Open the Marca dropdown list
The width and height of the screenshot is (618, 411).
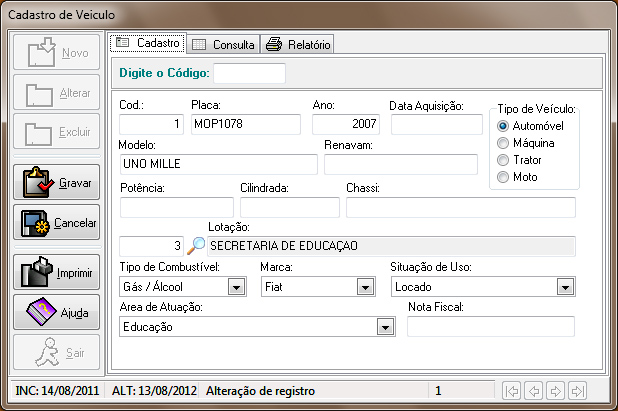click(364, 287)
